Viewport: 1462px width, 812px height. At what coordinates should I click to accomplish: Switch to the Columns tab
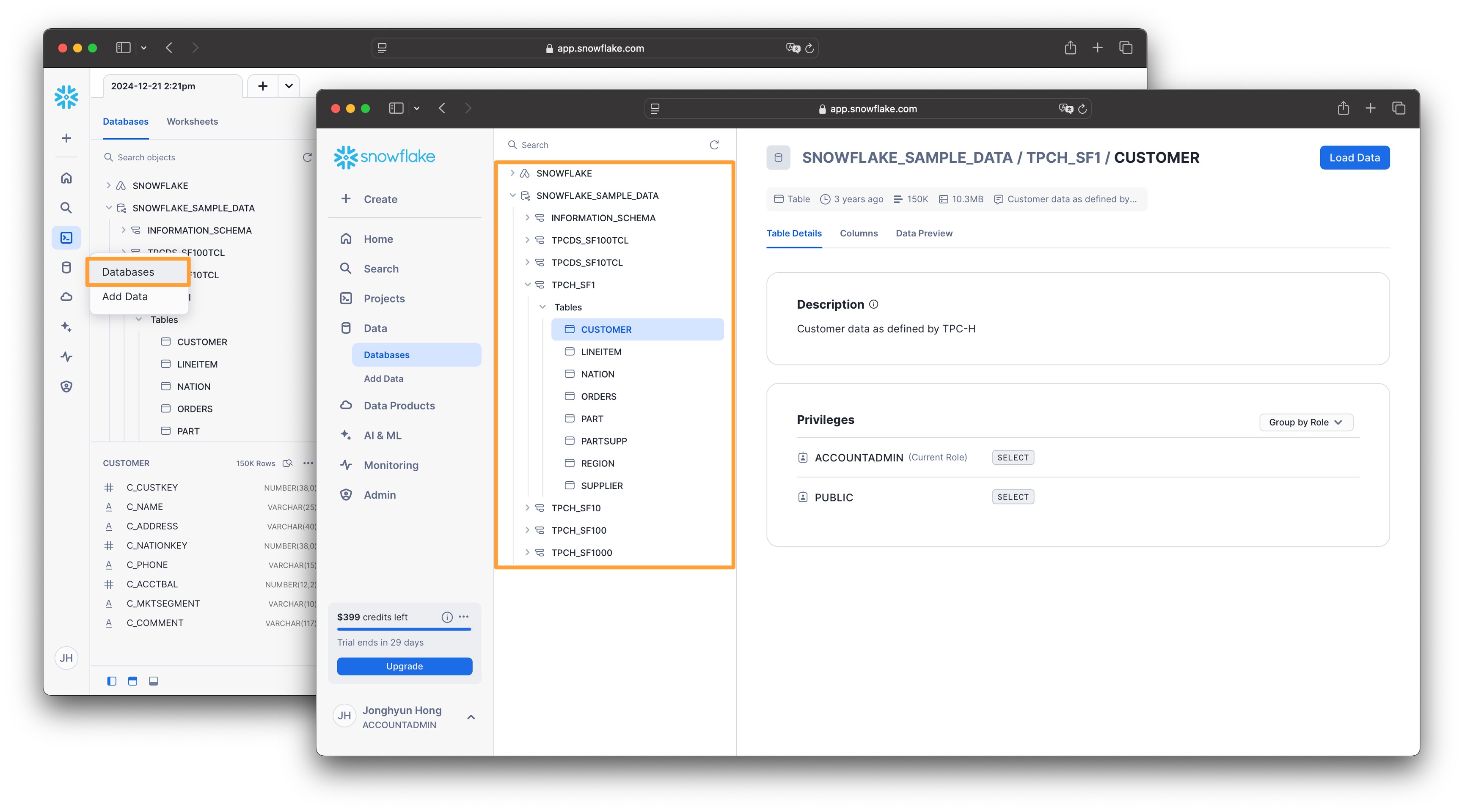pyautogui.click(x=858, y=233)
